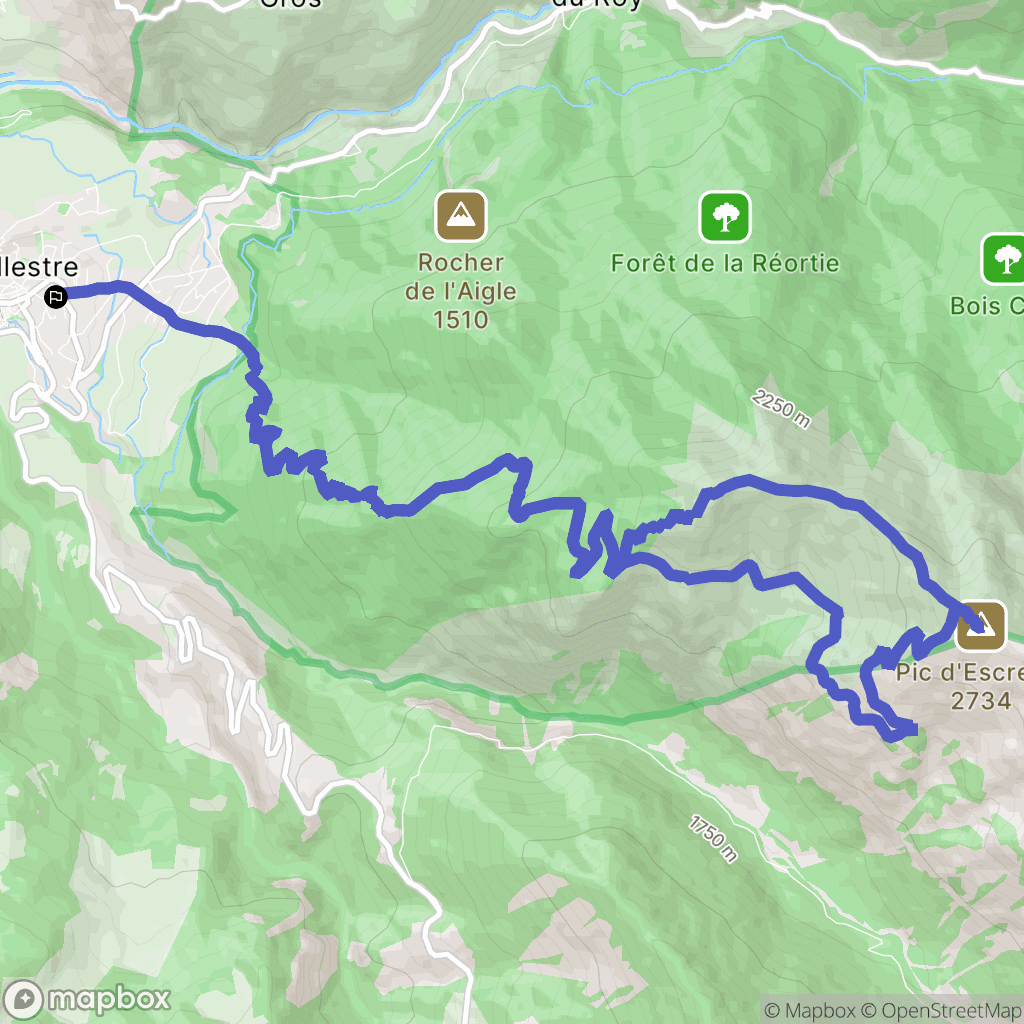The width and height of the screenshot is (1024, 1024).
Task: Click the Mapbox logo compass icon
Action: click(x=23, y=999)
